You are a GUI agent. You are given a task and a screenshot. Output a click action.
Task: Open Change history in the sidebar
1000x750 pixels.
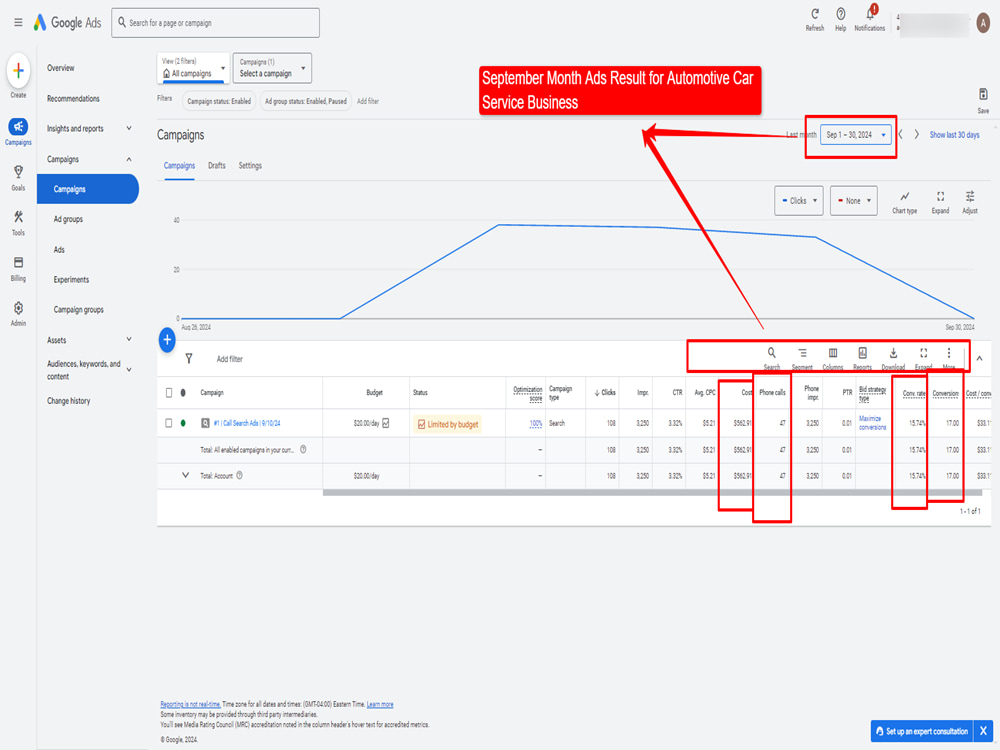[68, 401]
